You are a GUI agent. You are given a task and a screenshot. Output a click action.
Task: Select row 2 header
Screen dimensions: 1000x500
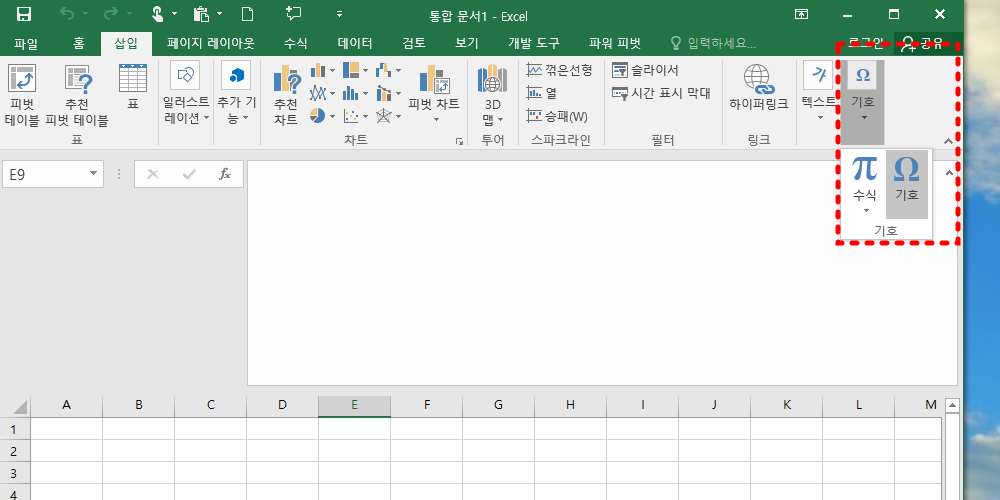click(13, 451)
